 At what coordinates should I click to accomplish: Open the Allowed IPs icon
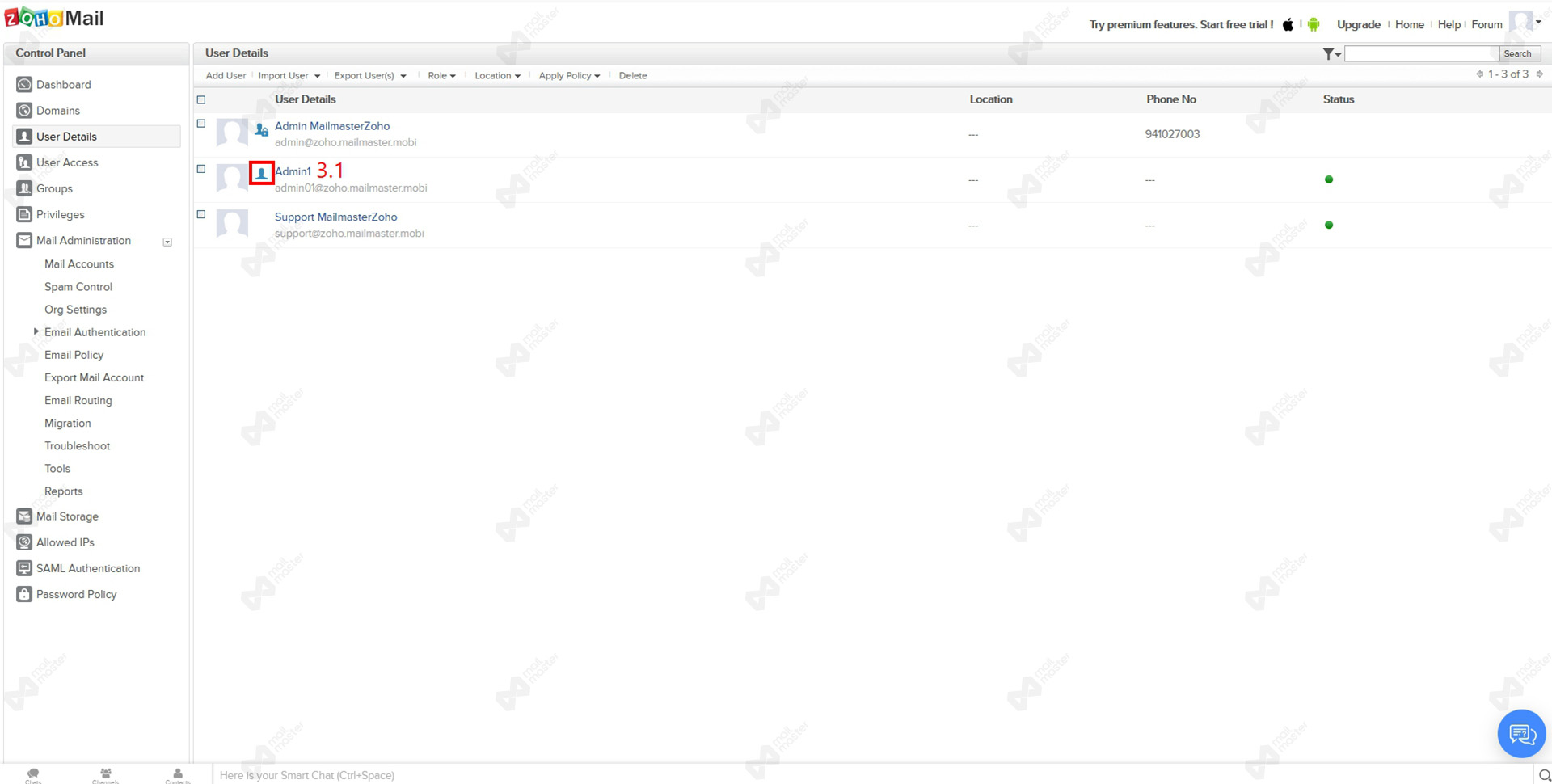[x=24, y=542]
